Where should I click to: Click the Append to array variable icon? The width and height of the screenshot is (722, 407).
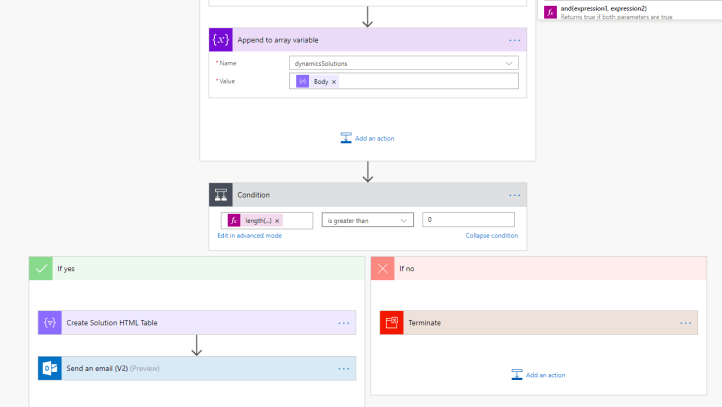[221, 40]
